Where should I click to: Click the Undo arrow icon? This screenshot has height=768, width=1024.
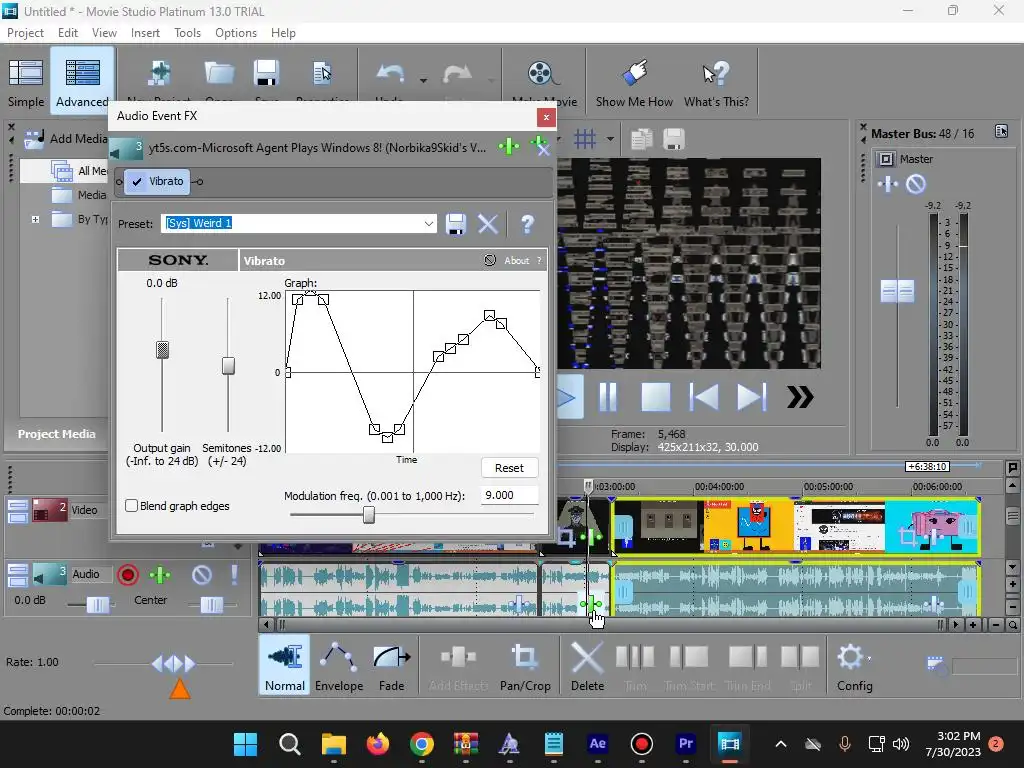[390, 74]
